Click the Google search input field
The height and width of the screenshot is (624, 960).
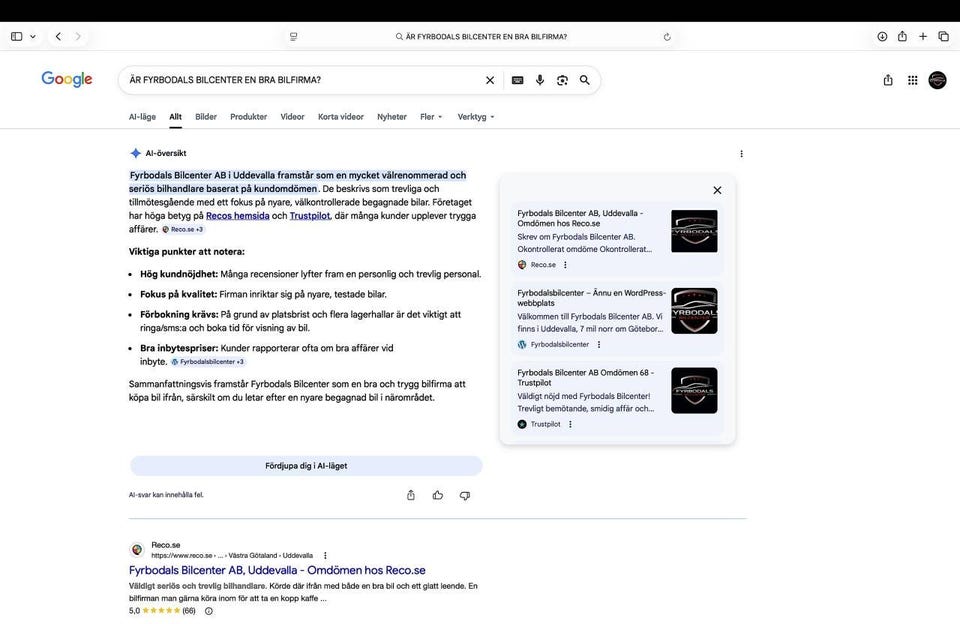point(300,80)
